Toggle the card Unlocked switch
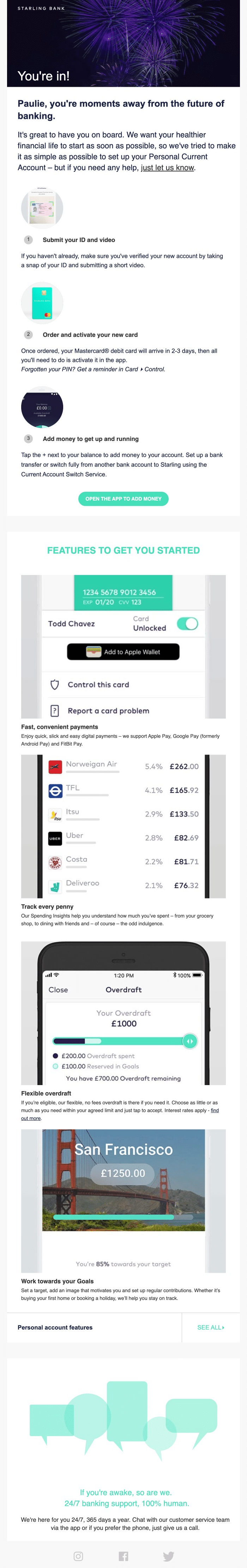 (187, 623)
